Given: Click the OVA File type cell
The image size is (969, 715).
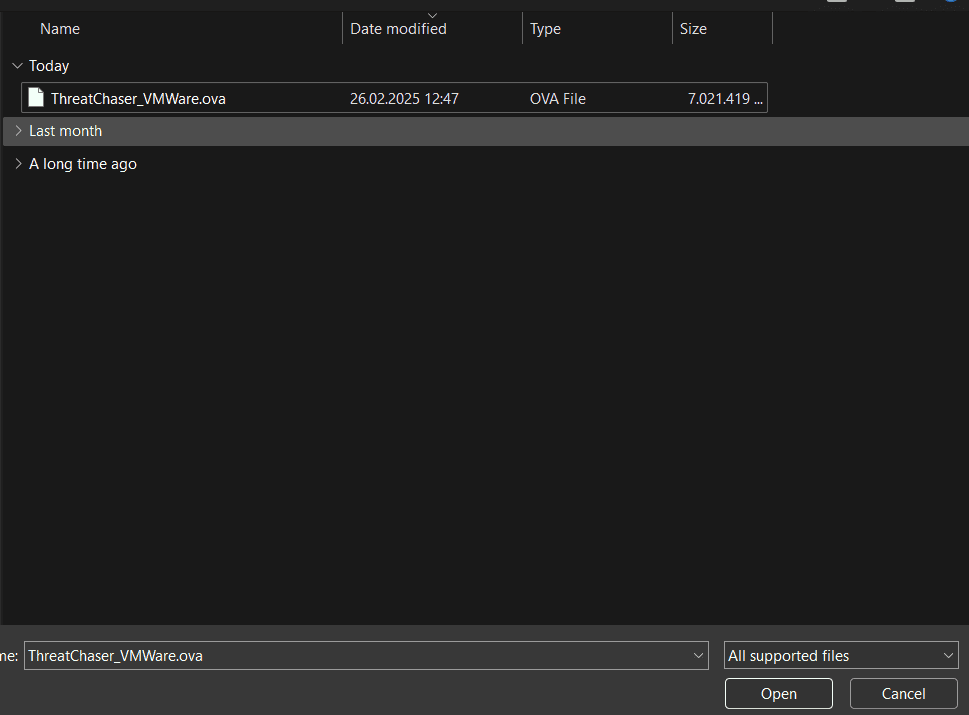Looking at the screenshot, I should coord(558,98).
